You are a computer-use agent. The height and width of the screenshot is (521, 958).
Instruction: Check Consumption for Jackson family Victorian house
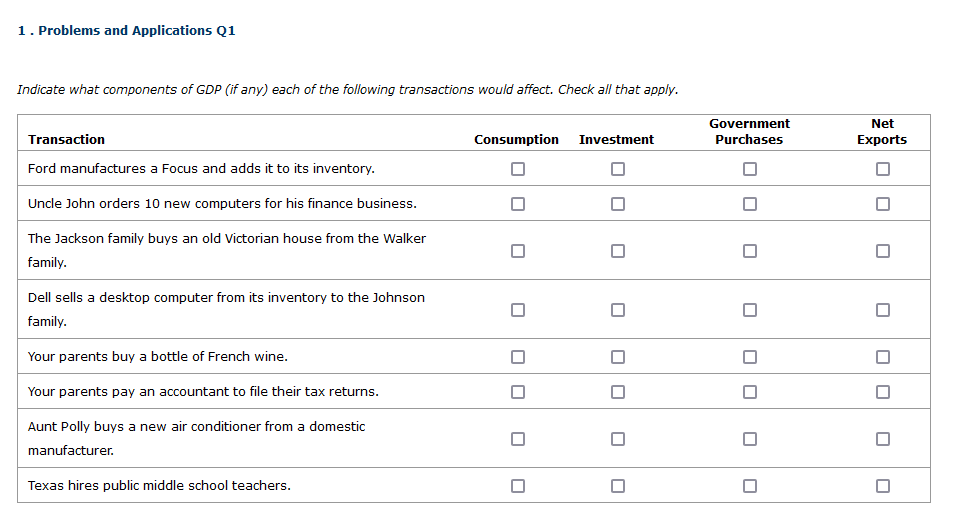517,251
